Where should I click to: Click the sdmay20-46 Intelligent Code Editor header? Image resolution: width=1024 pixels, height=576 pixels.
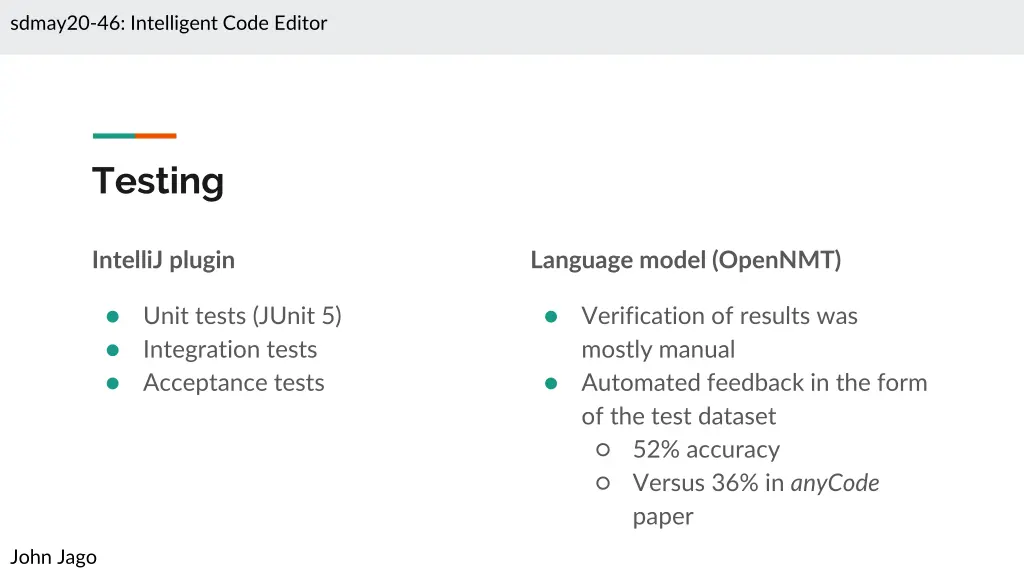click(169, 23)
